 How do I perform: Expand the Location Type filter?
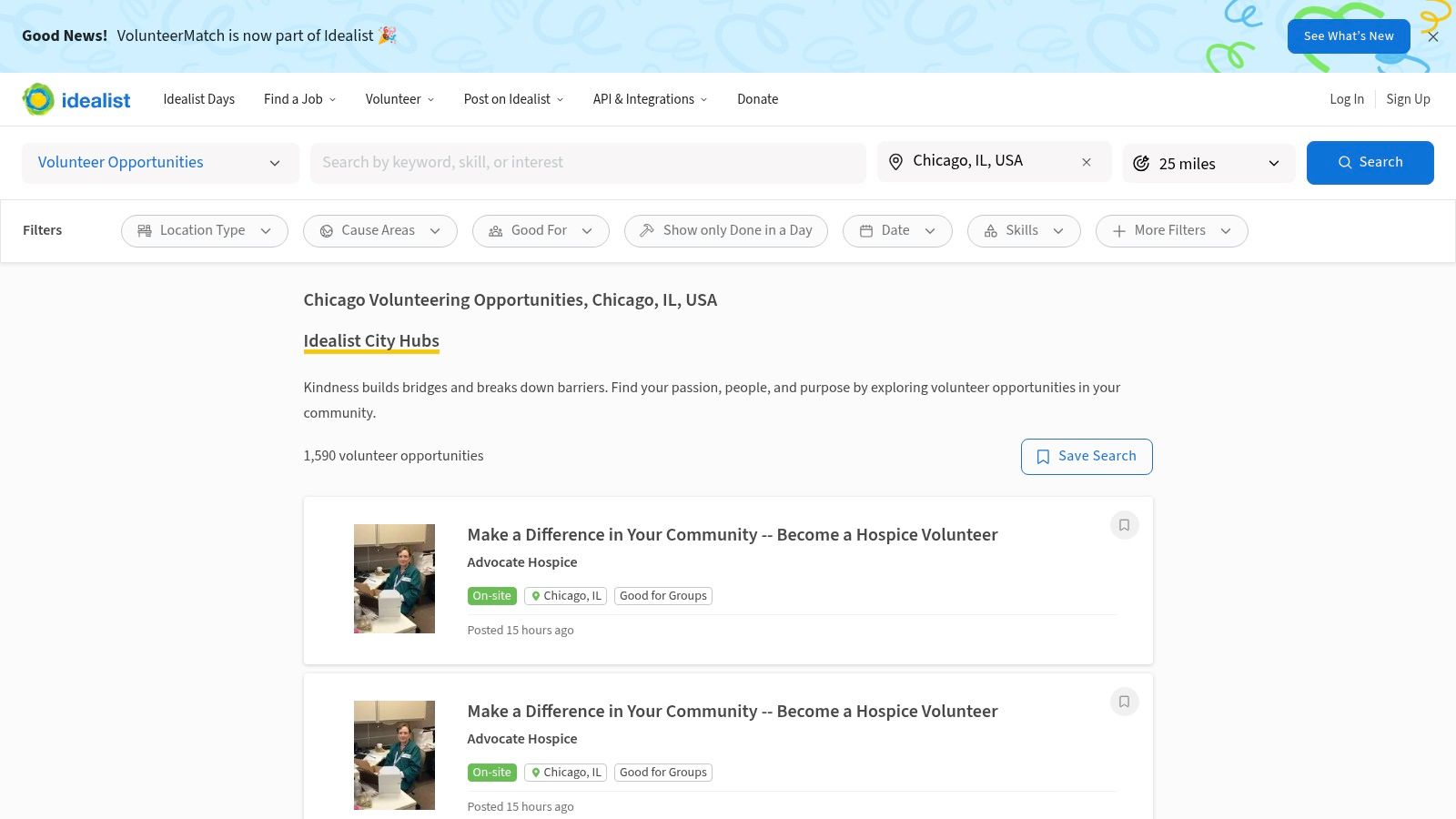(x=205, y=231)
